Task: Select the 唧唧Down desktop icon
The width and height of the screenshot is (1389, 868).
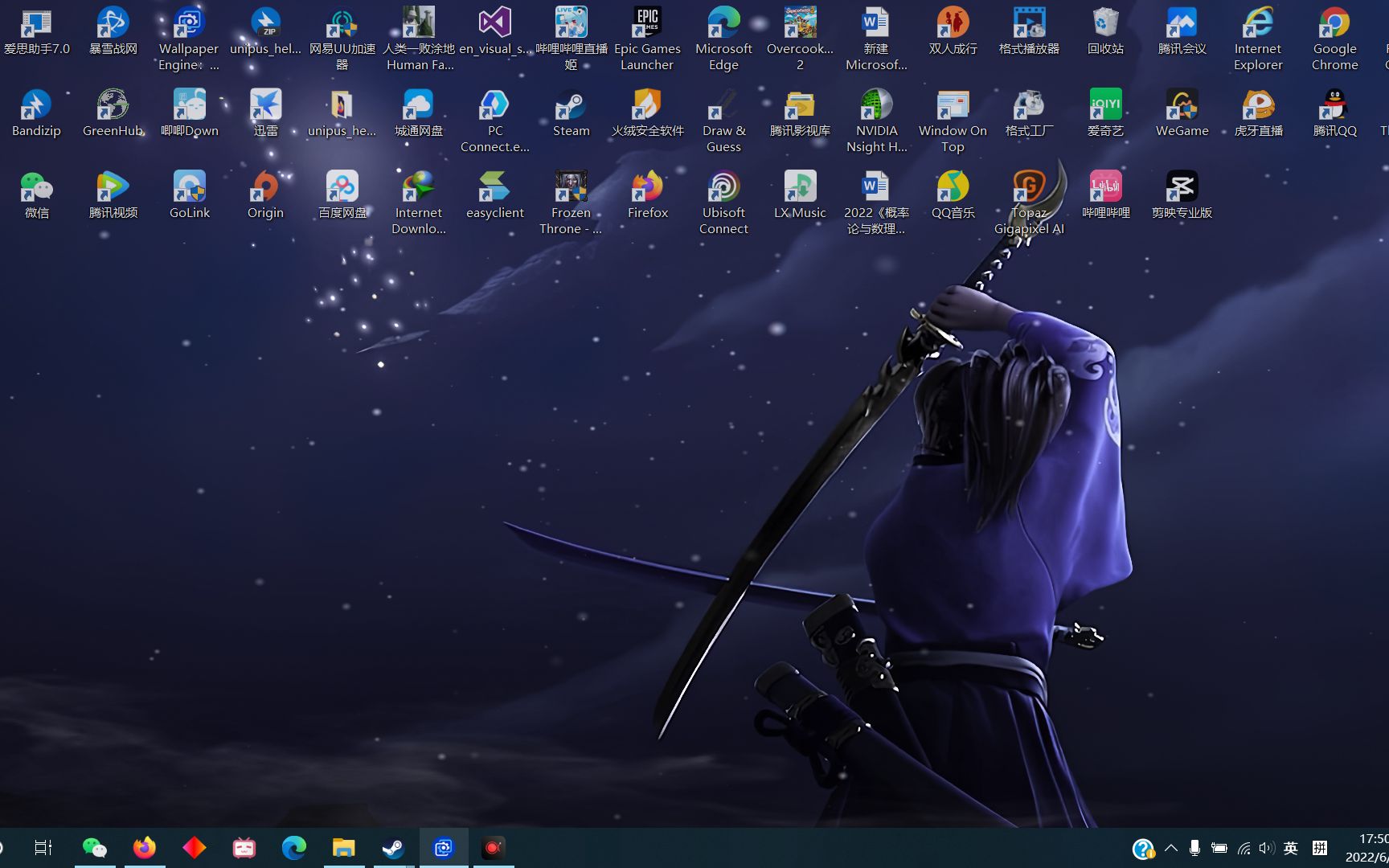Action: point(189,114)
